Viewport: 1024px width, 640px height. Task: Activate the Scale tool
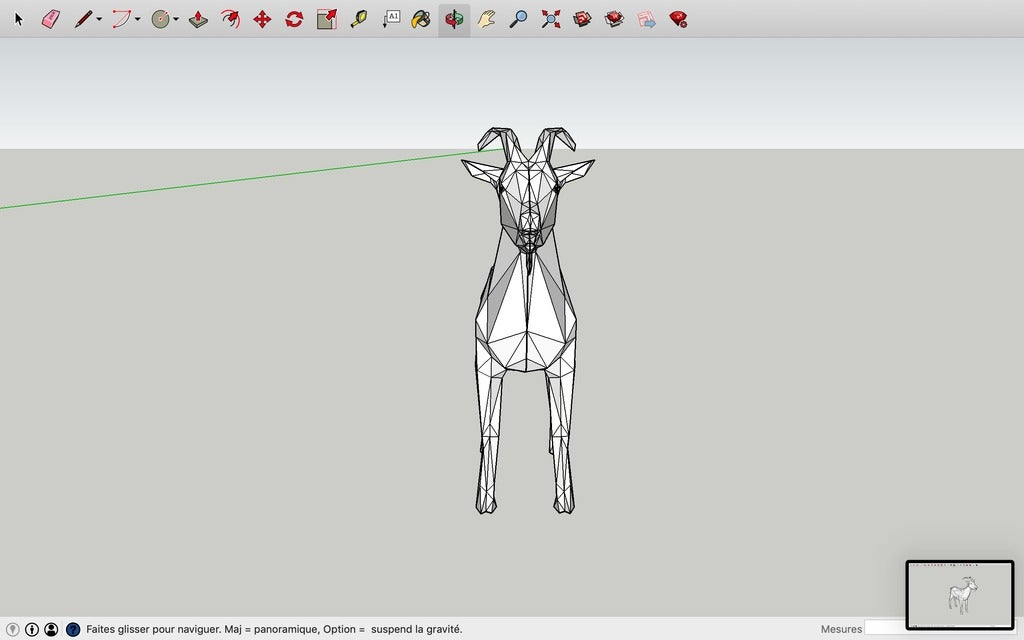coord(325,18)
